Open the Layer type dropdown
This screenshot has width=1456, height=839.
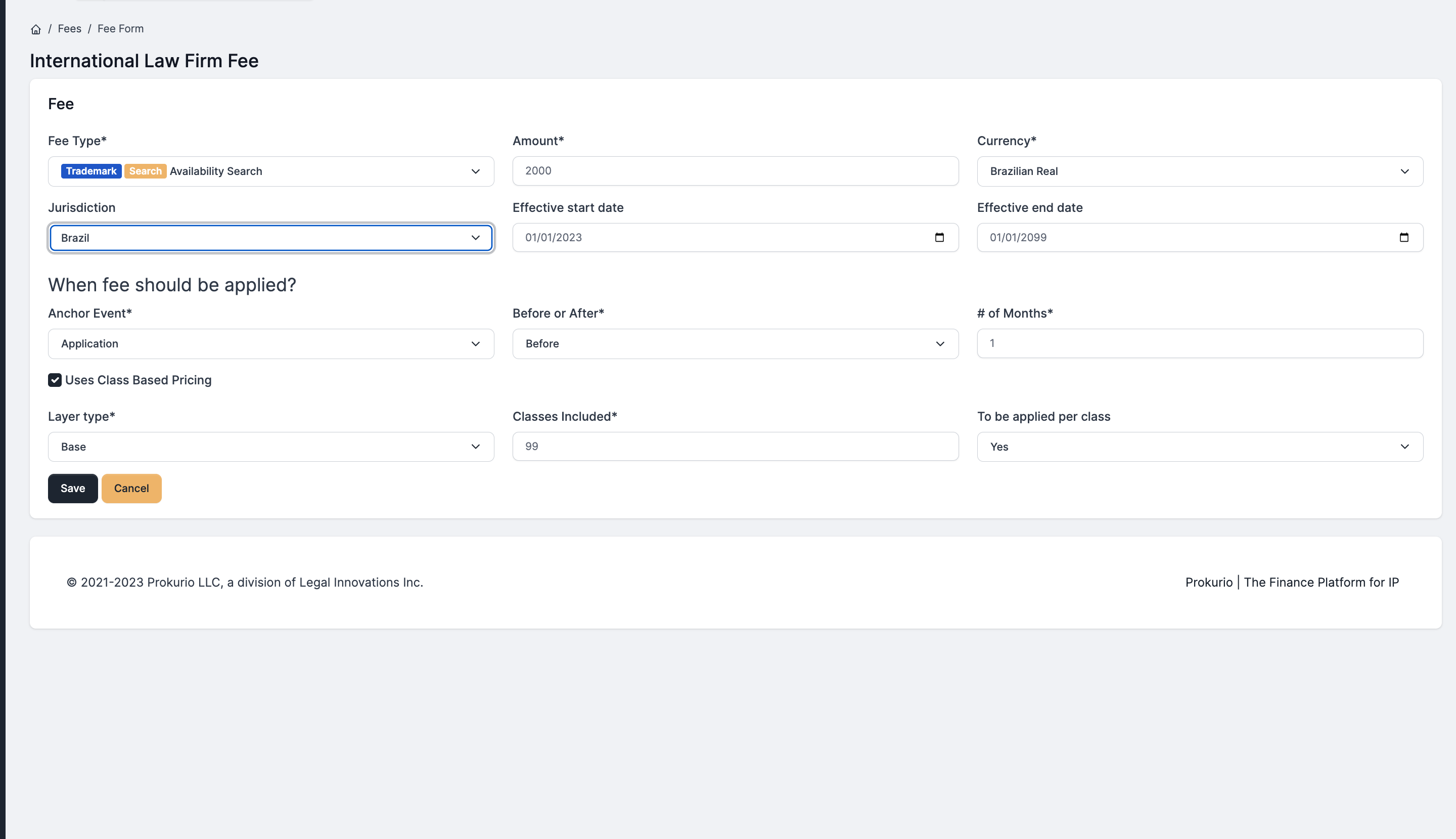270,447
